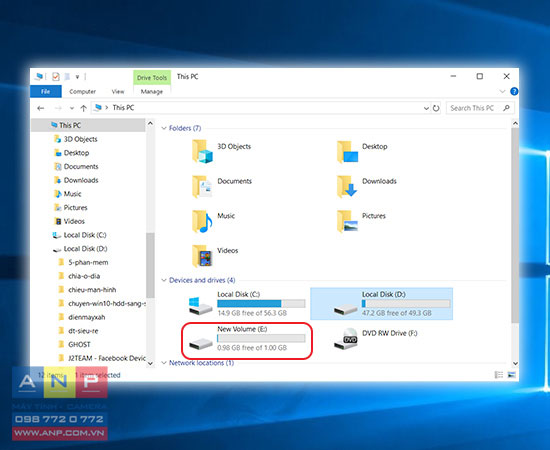The image size is (550, 450).
Task: Open the Manage tab under Drive Tools
Action: [x=152, y=92]
